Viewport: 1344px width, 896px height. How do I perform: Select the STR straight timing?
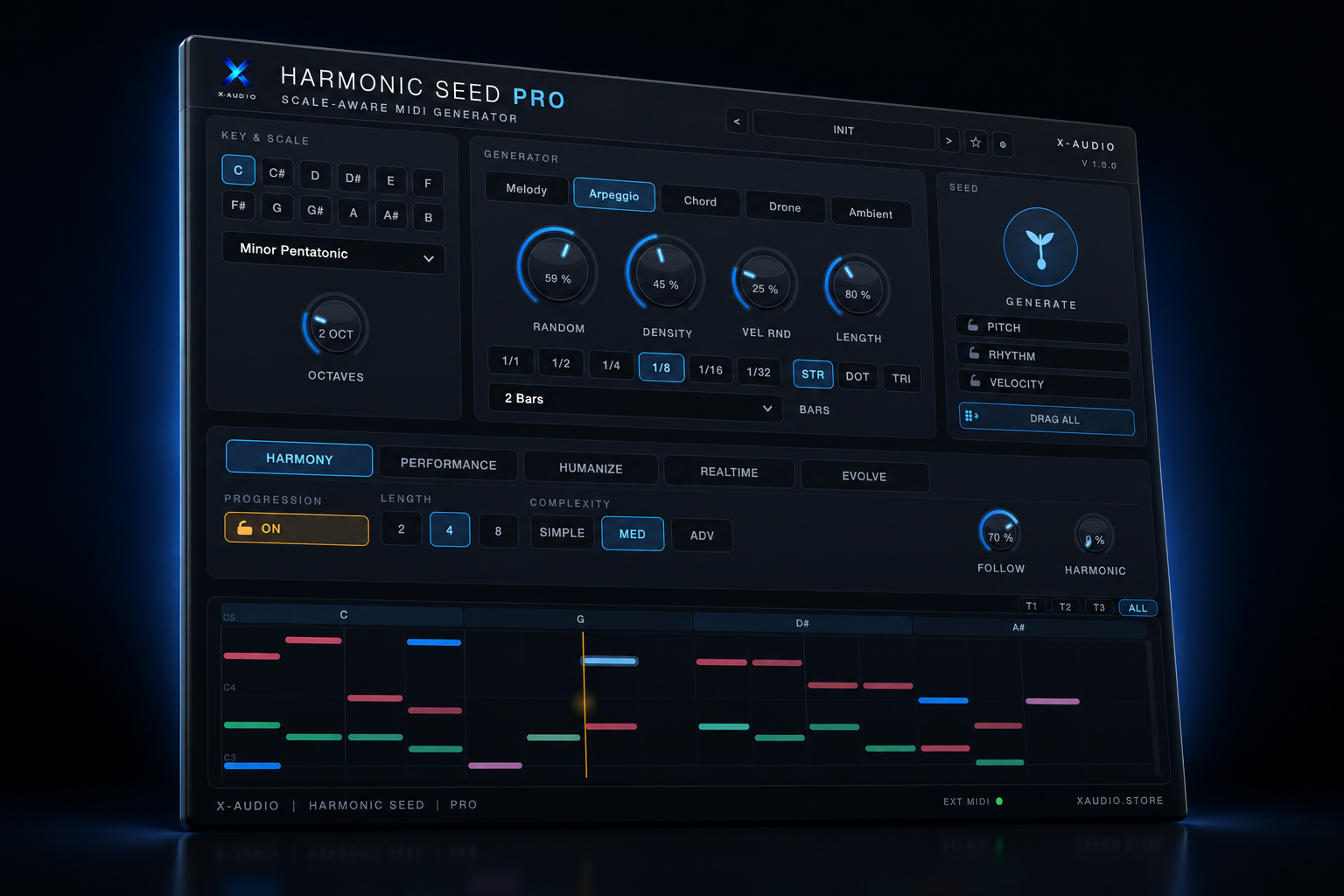pos(813,374)
